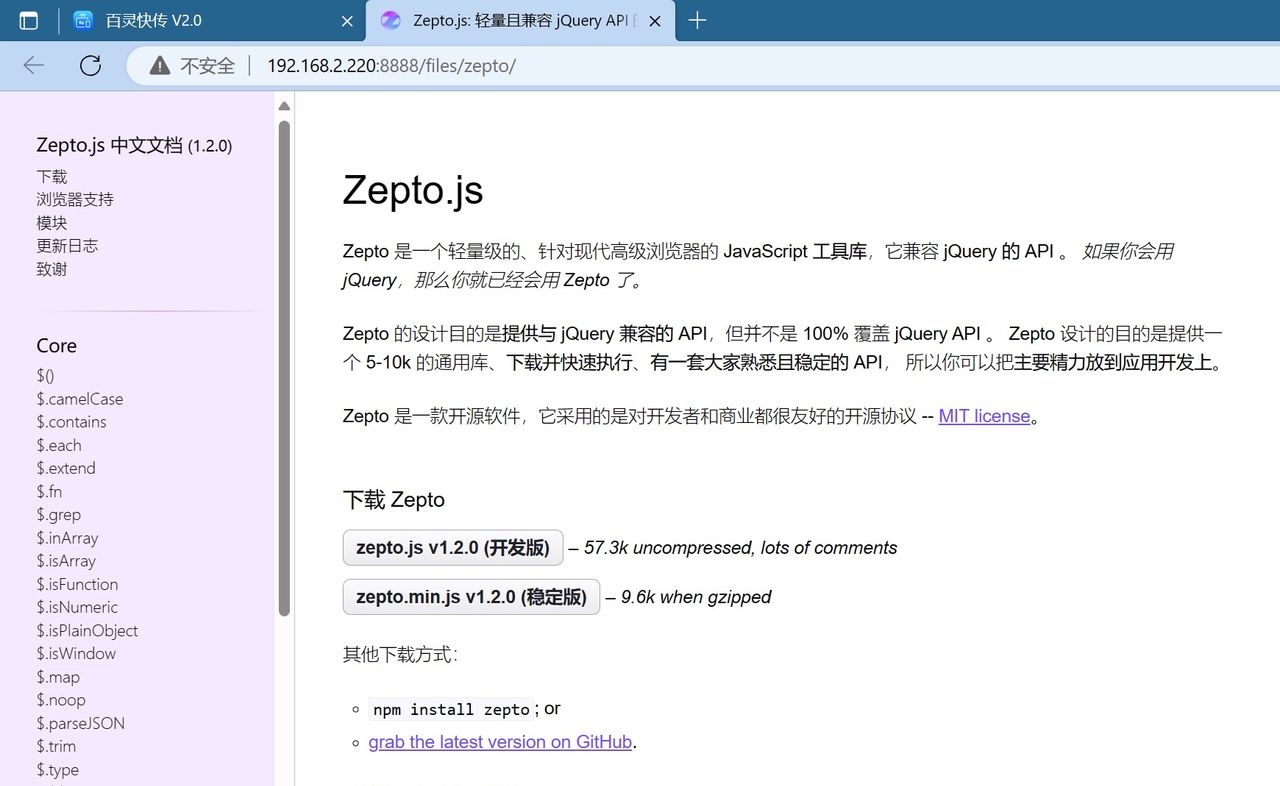
Task: Click the 下载 Zepto section heading
Action: pyautogui.click(x=394, y=500)
